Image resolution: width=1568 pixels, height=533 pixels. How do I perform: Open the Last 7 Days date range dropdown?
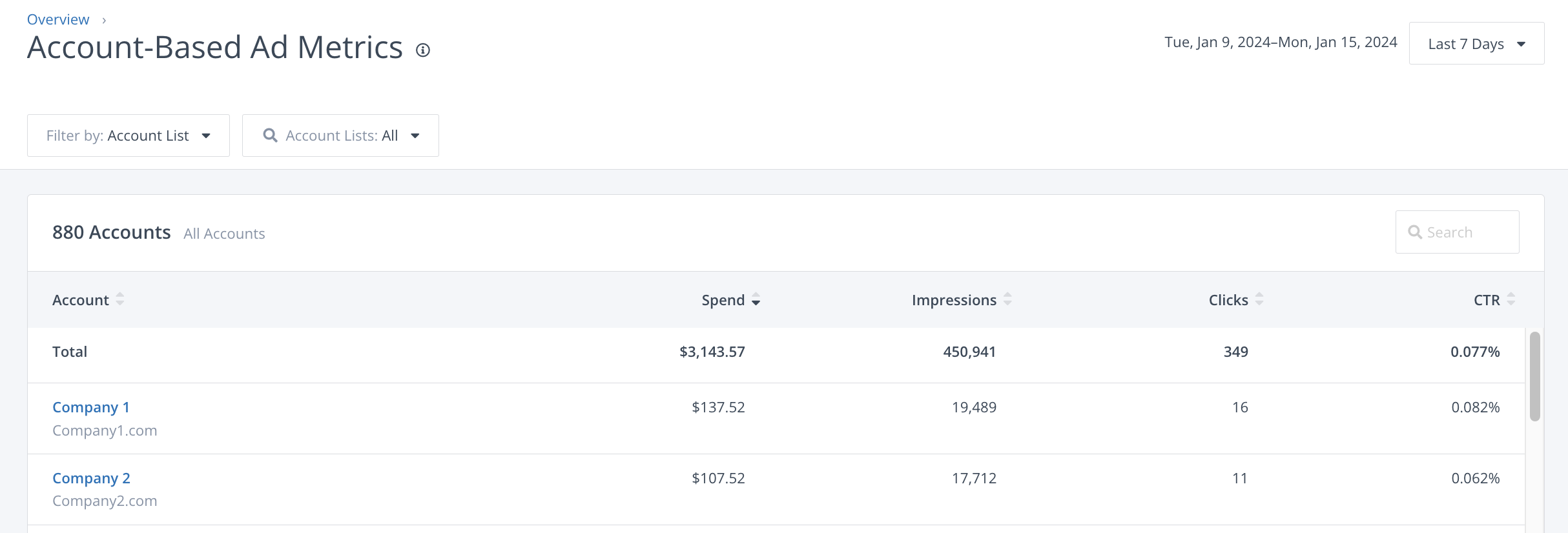point(1476,44)
